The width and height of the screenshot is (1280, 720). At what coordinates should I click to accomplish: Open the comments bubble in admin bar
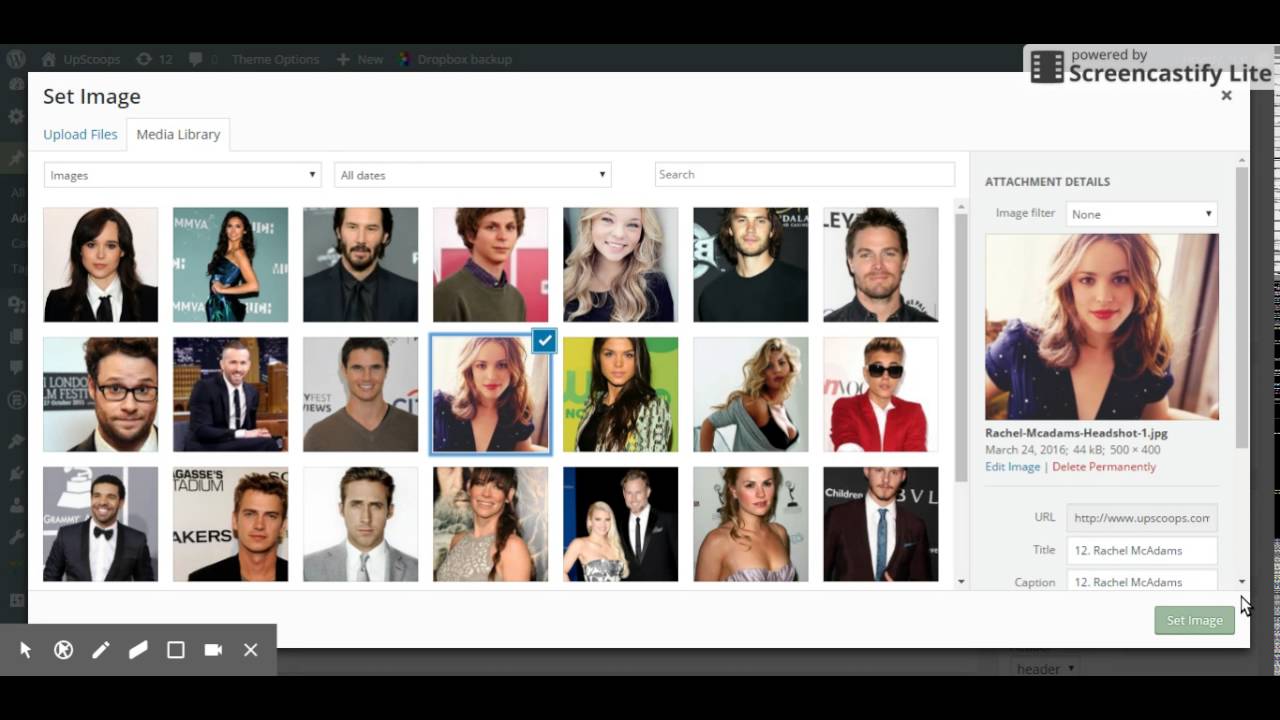click(203, 59)
